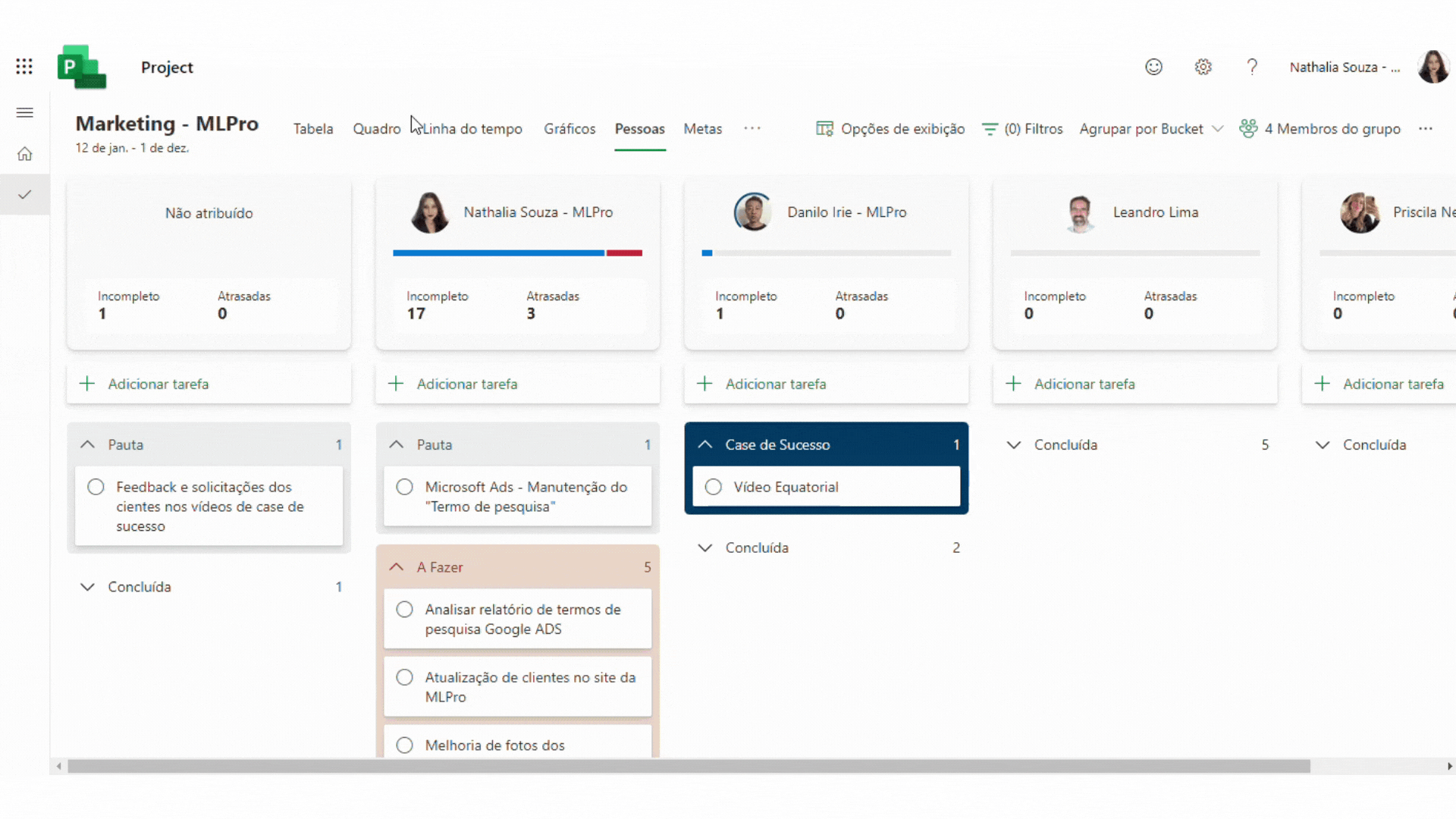Click Nathalia Souza column avatar
This screenshot has width=1456, height=819.
pyautogui.click(x=430, y=212)
